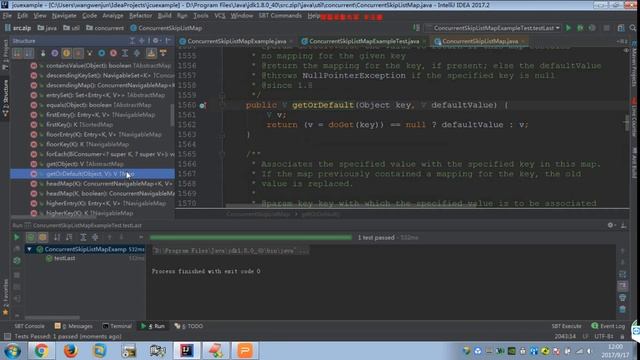640x360 pixels.
Task: Sort tests by duration in Run panel
Action: pyautogui.click(x=69, y=237)
